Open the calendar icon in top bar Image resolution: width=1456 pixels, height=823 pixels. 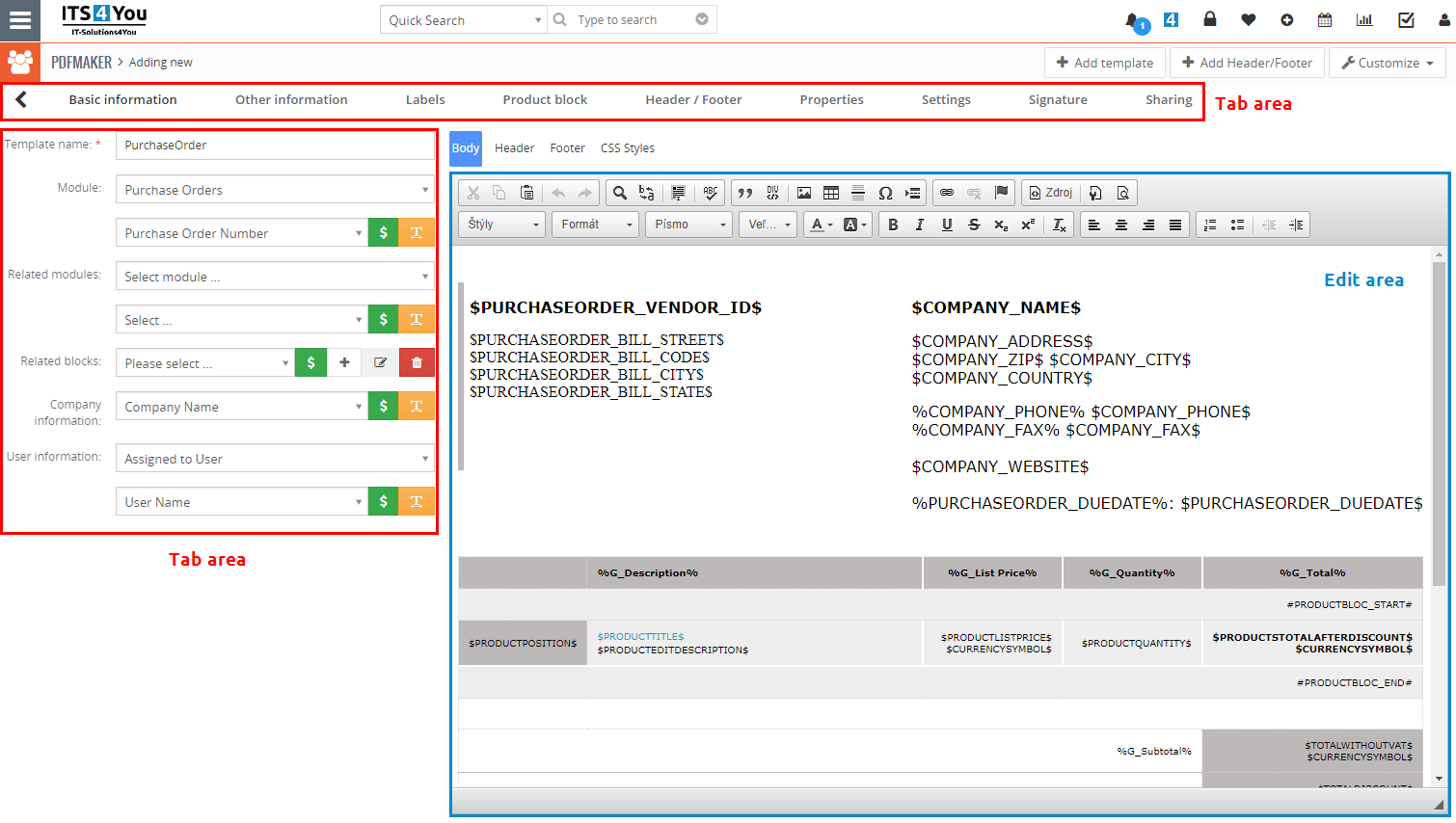click(x=1325, y=19)
